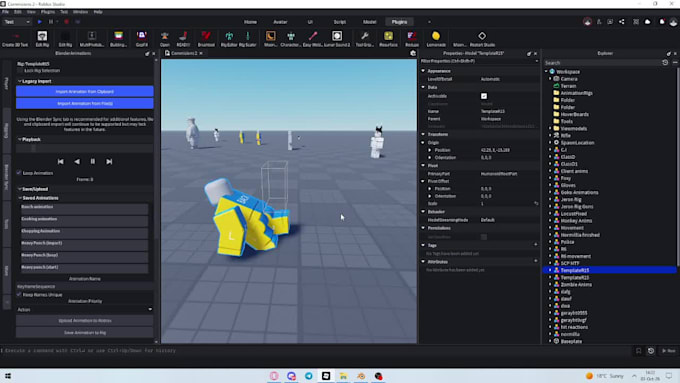680x383 pixels.
Task: Pause the animation playback
Action: [93, 161]
